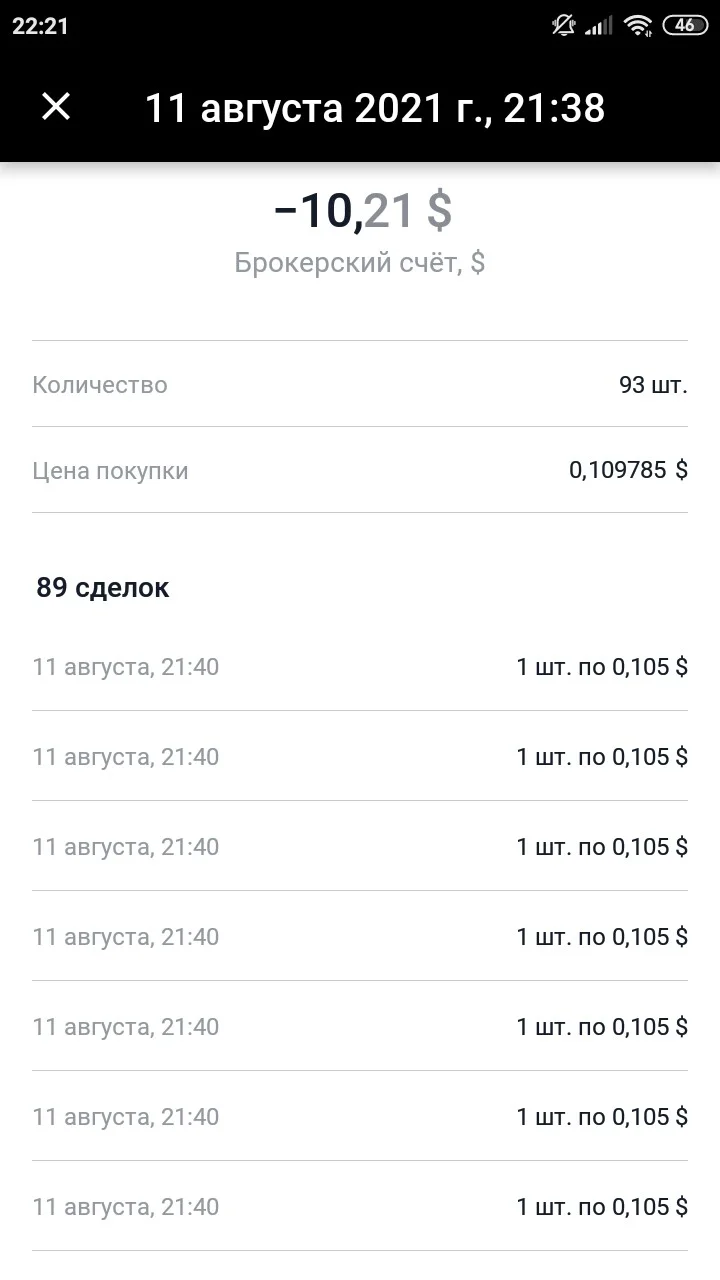Viewport: 720px width, 1280px height.
Task: Tap the Цена покупки row label
Action: pyautogui.click(x=110, y=471)
